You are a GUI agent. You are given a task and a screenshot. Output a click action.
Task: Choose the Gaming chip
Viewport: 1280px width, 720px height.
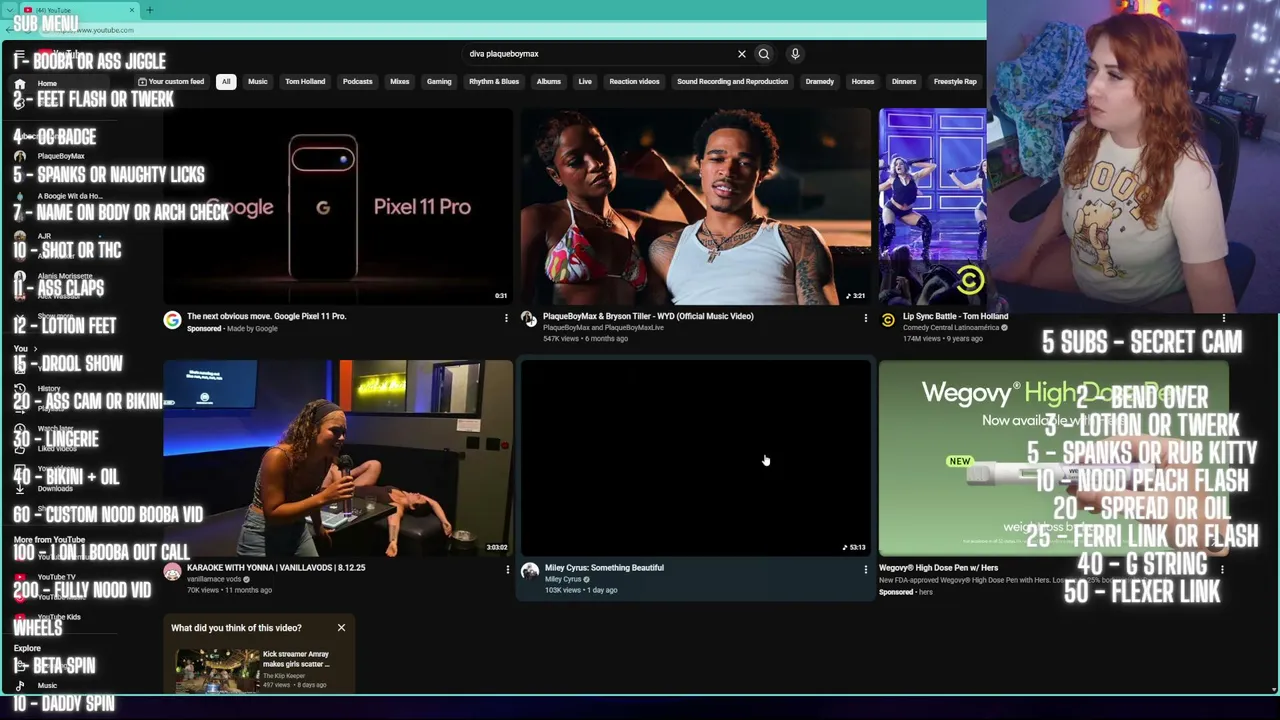click(x=439, y=82)
